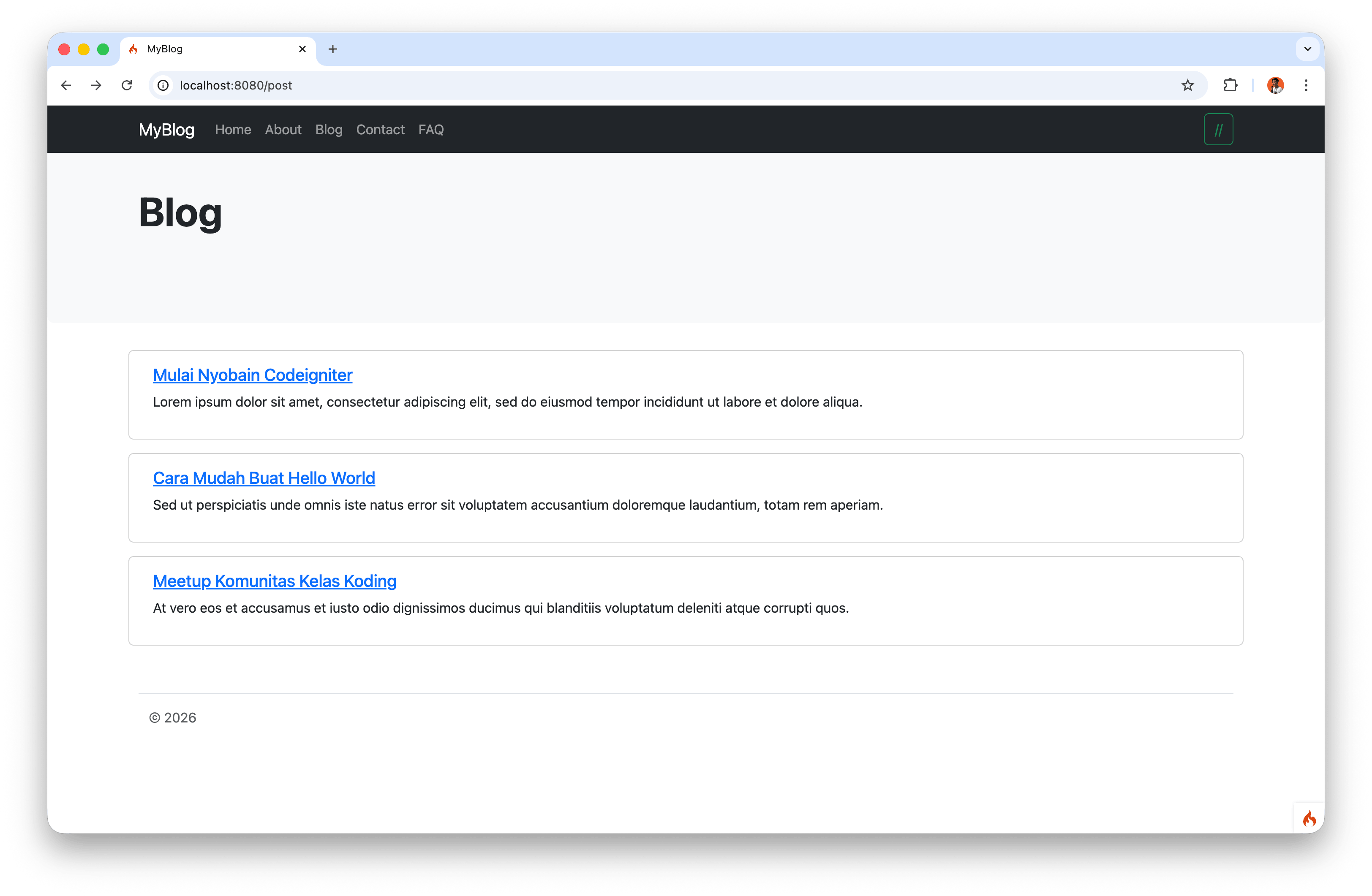Open the Mulai Nyobain Codeigniter post
This screenshot has width=1372, height=896.
tap(253, 375)
